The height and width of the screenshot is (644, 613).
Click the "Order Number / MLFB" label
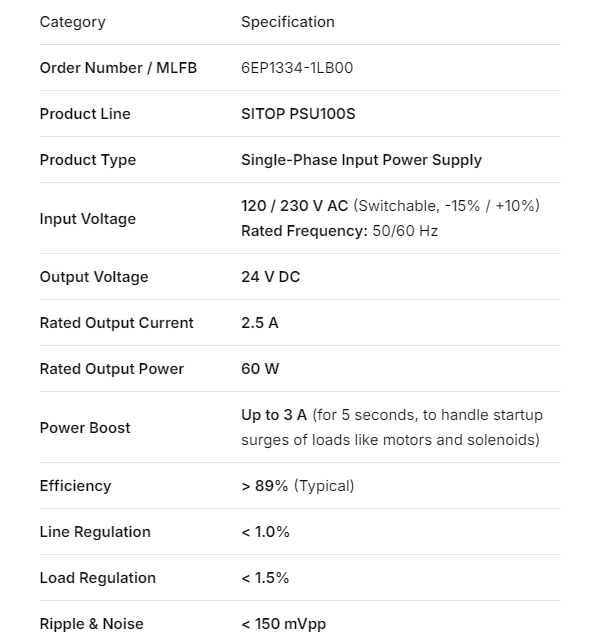coord(118,68)
